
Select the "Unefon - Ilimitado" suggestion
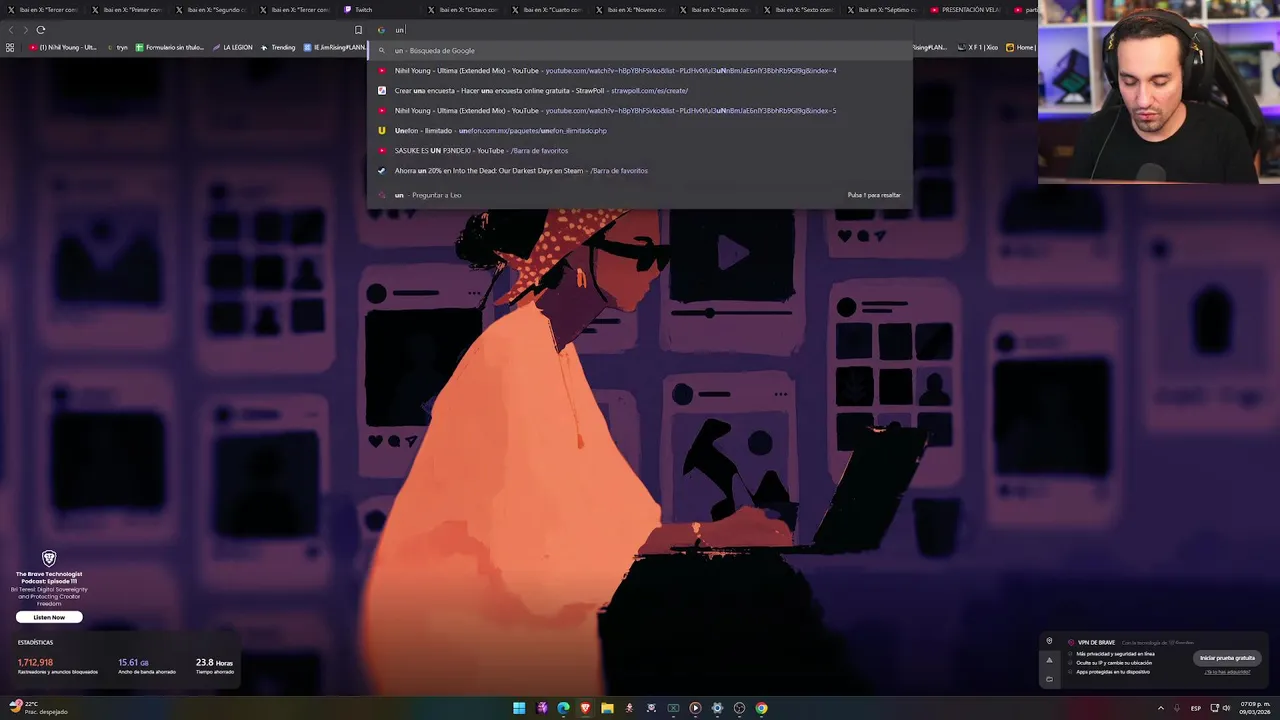point(640,130)
